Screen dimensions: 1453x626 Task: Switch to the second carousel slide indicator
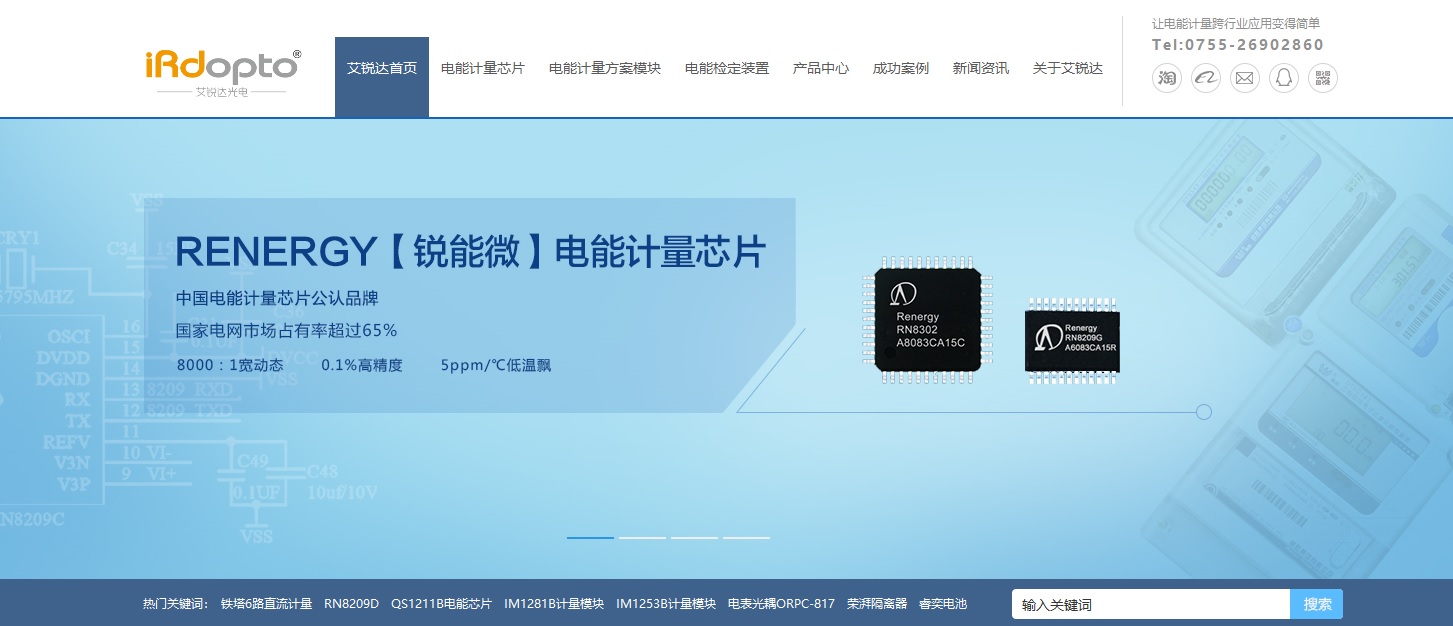[642, 538]
